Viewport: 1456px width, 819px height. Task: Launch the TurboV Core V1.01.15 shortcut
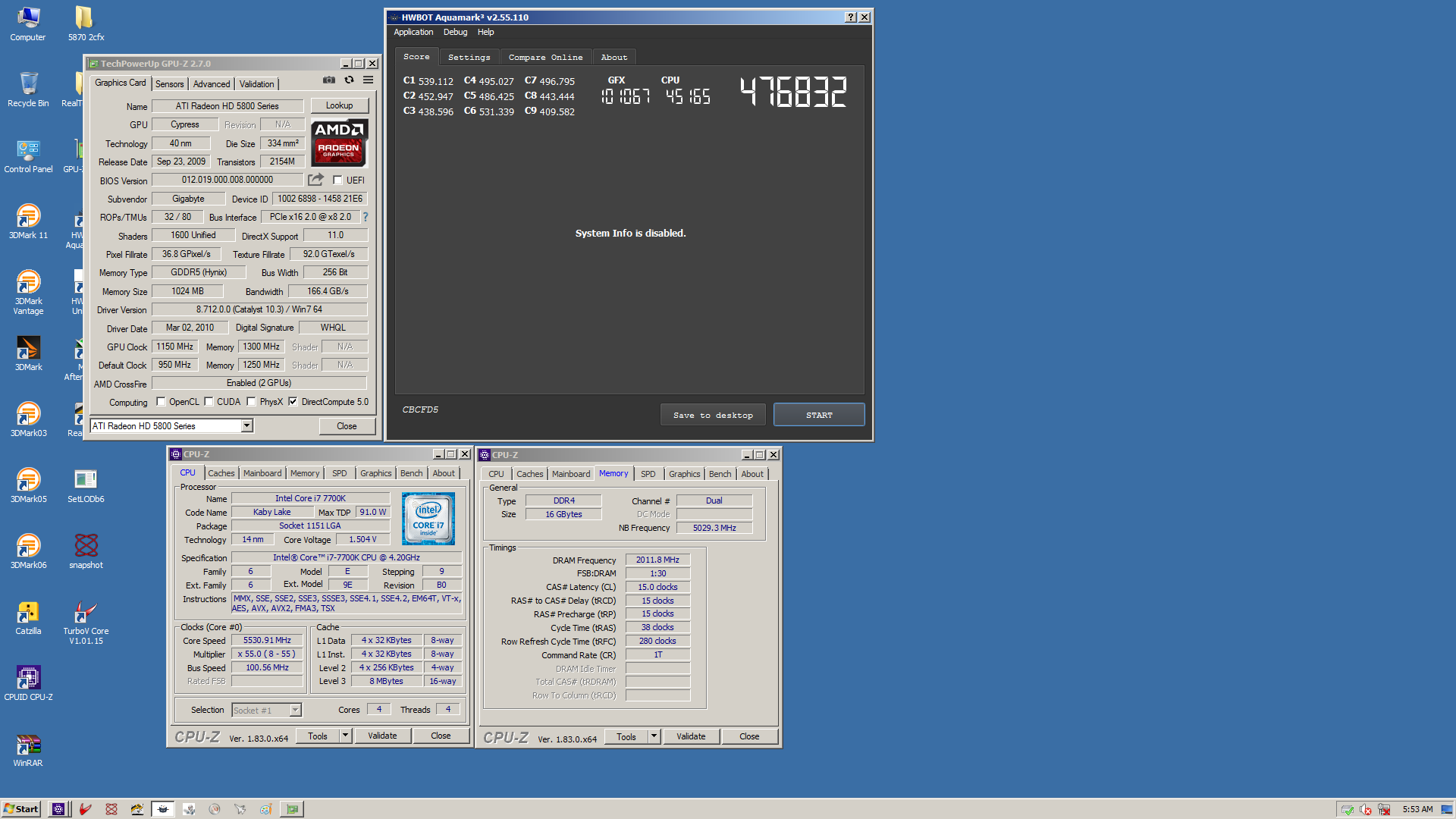(x=86, y=622)
